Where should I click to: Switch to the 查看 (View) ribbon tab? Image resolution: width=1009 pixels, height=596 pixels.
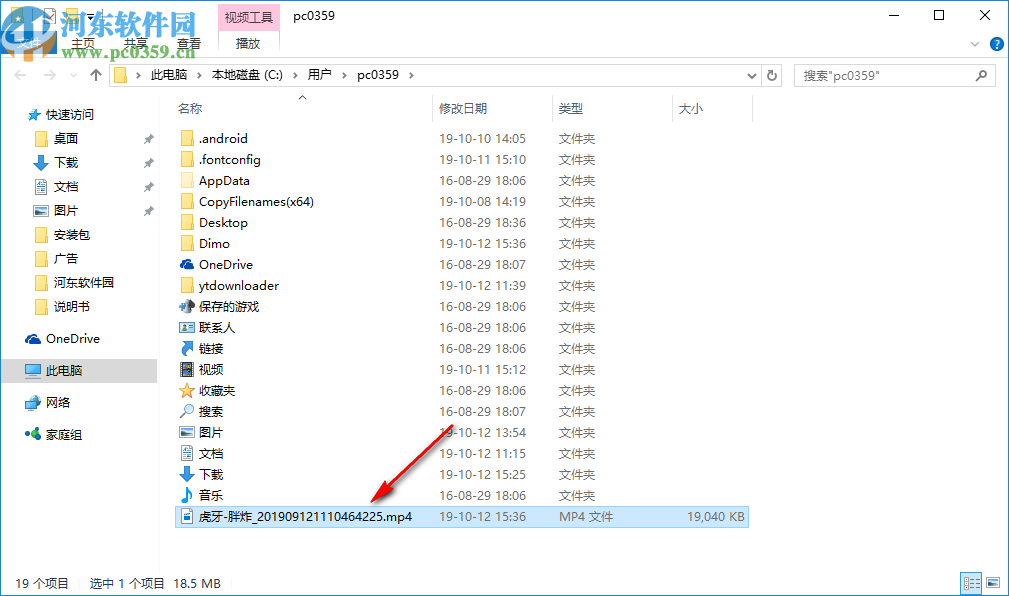coord(189,43)
